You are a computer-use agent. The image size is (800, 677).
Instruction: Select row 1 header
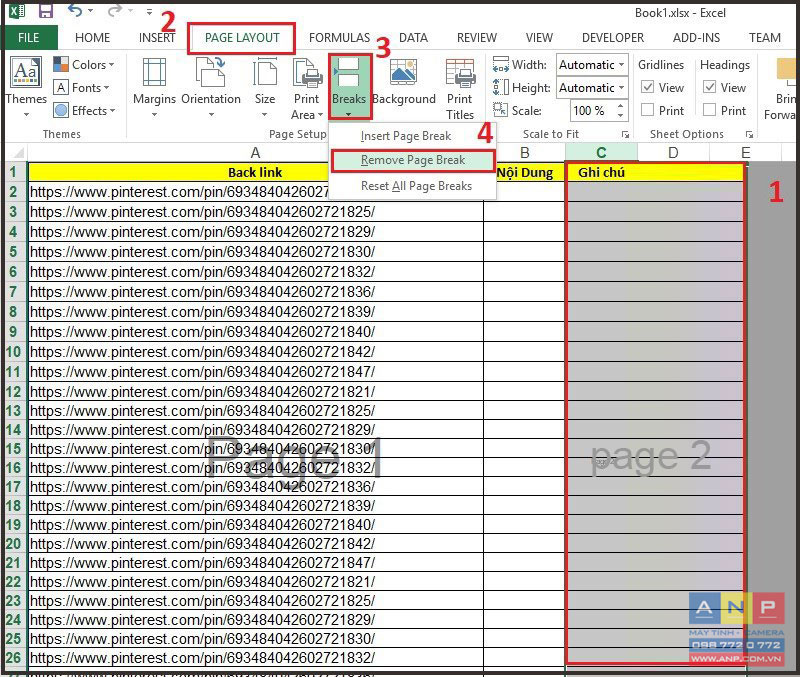click(x=14, y=172)
